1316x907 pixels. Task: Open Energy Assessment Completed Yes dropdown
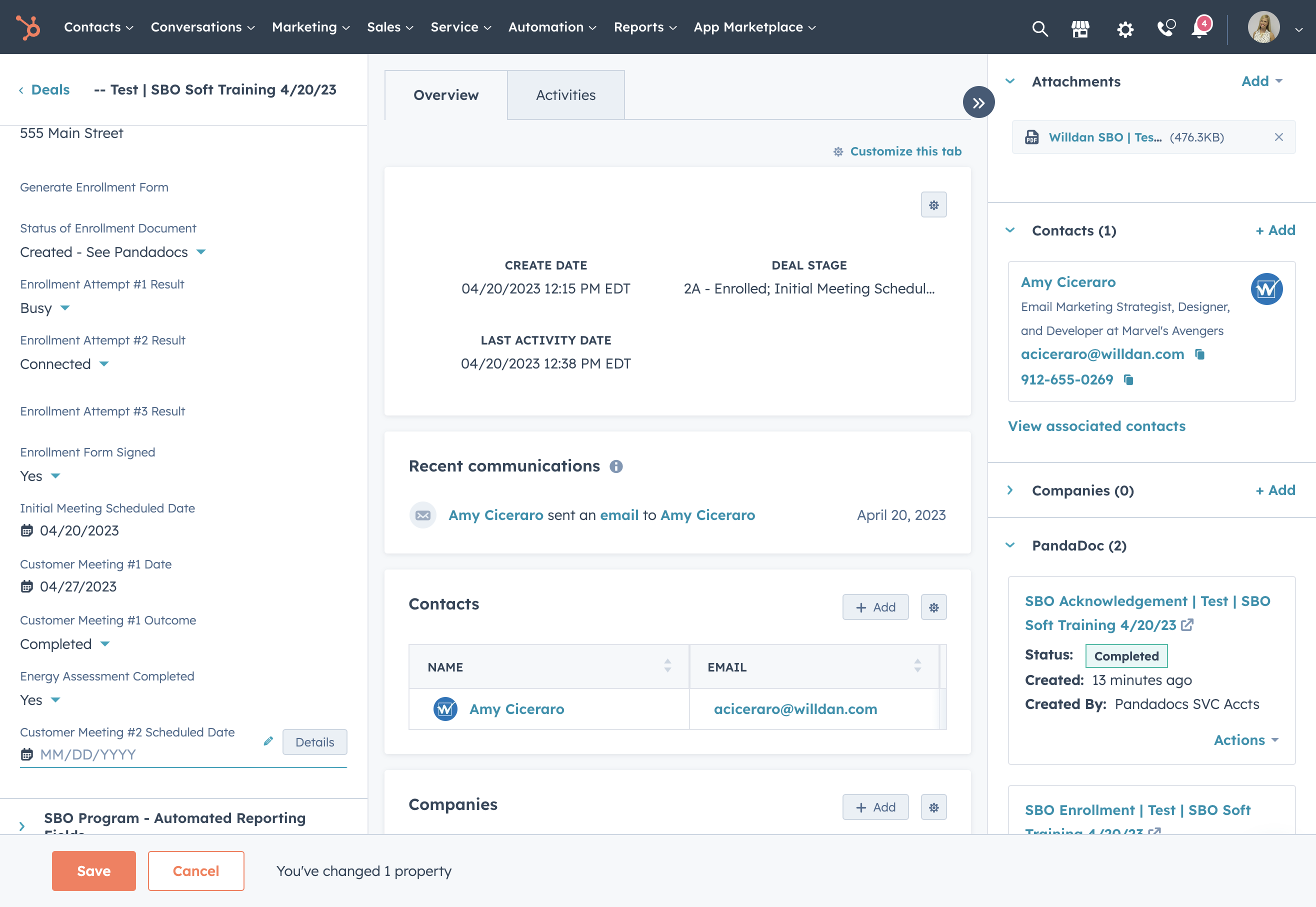tap(40, 700)
